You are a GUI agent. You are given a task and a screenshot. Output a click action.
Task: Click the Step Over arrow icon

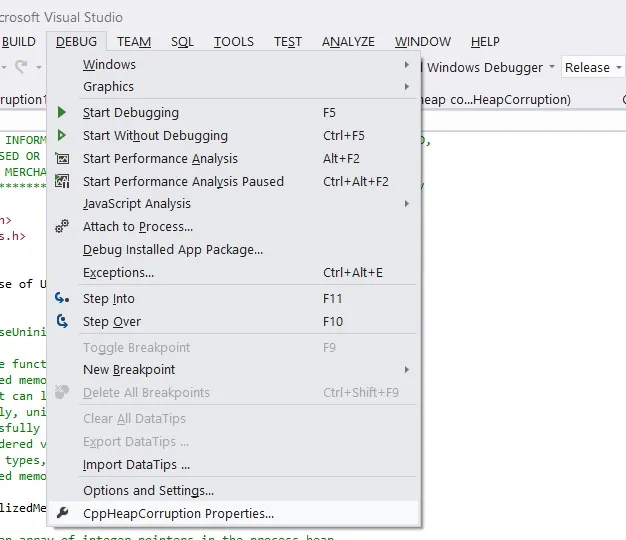point(62,321)
